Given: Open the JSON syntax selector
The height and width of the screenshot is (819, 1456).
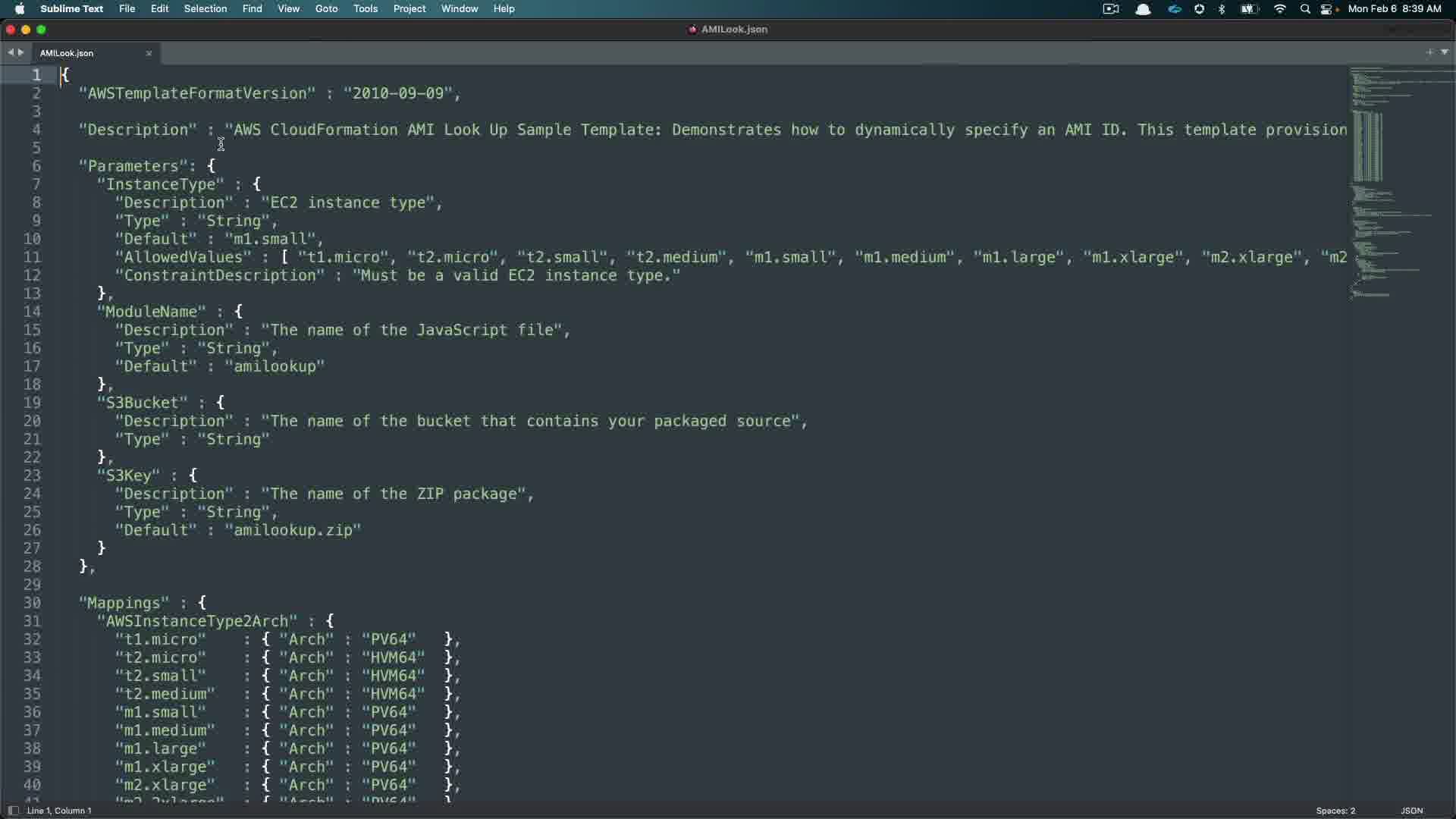Looking at the screenshot, I should click(1411, 811).
